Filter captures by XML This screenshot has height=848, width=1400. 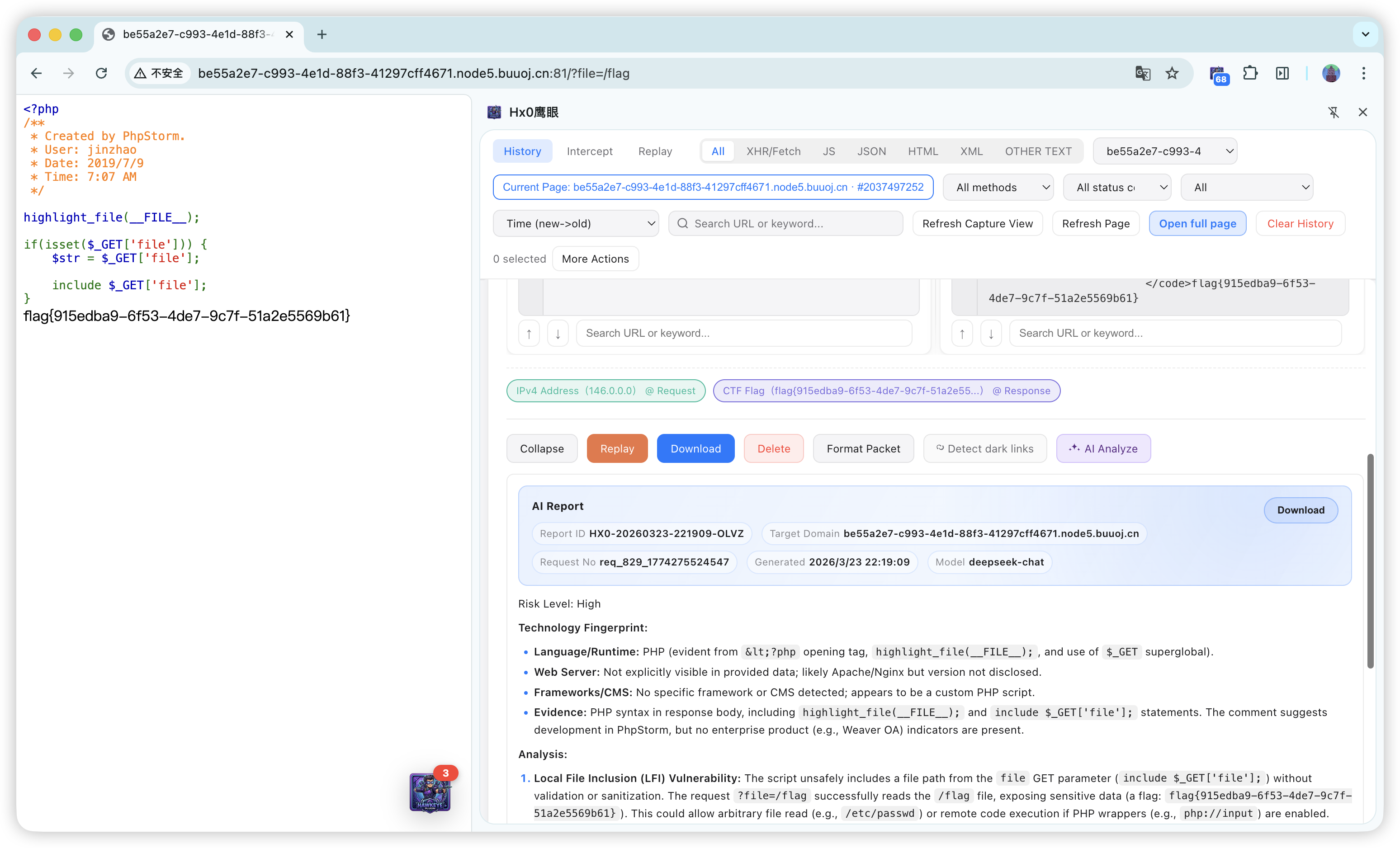point(972,151)
